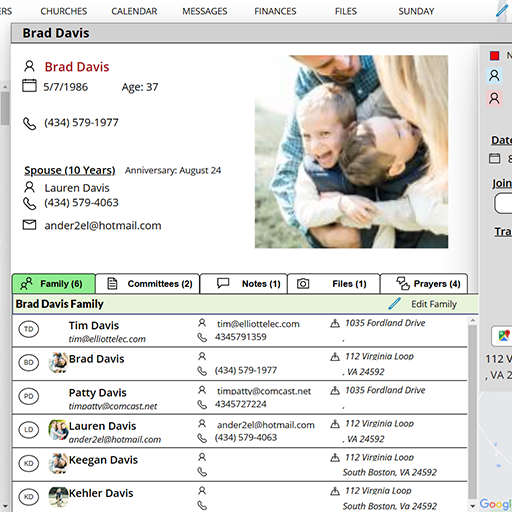
Task: Click the TD initials circle for Tim Davis
Action: [x=29, y=329]
